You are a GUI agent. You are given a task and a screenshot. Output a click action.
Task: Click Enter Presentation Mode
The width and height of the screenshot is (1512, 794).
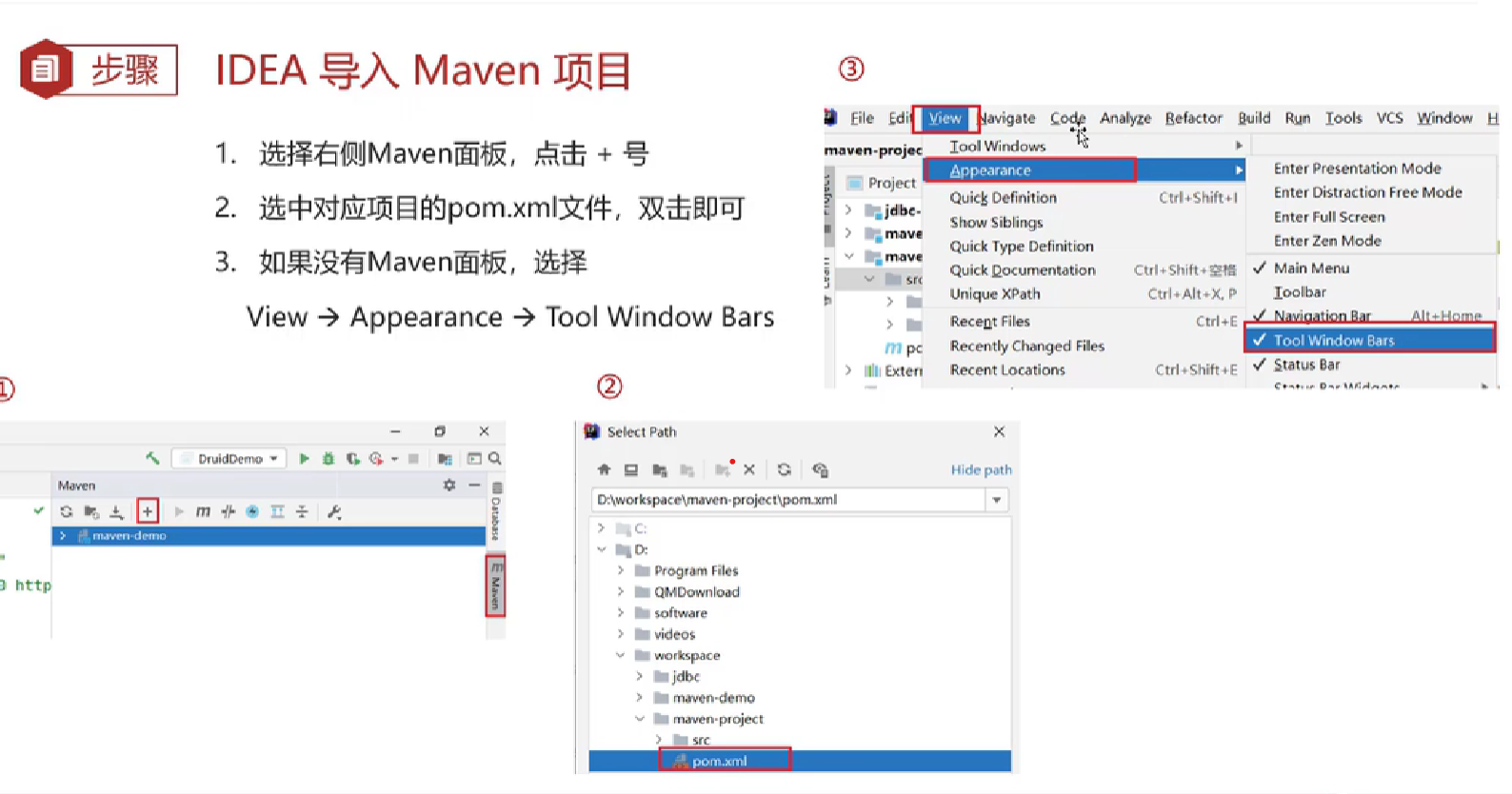pyautogui.click(x=1357, y=169)
